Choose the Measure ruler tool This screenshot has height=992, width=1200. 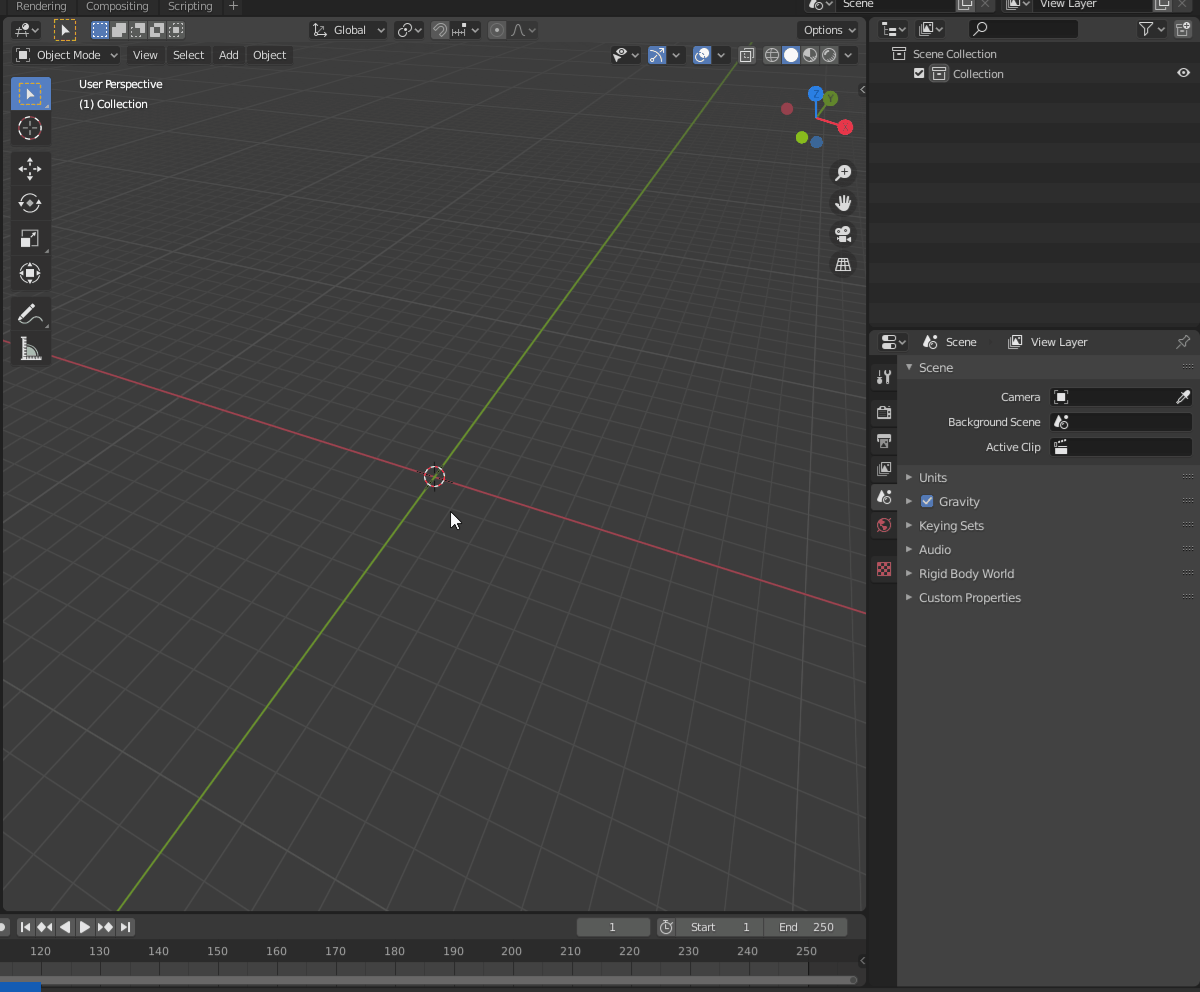[x=30, y=348]
